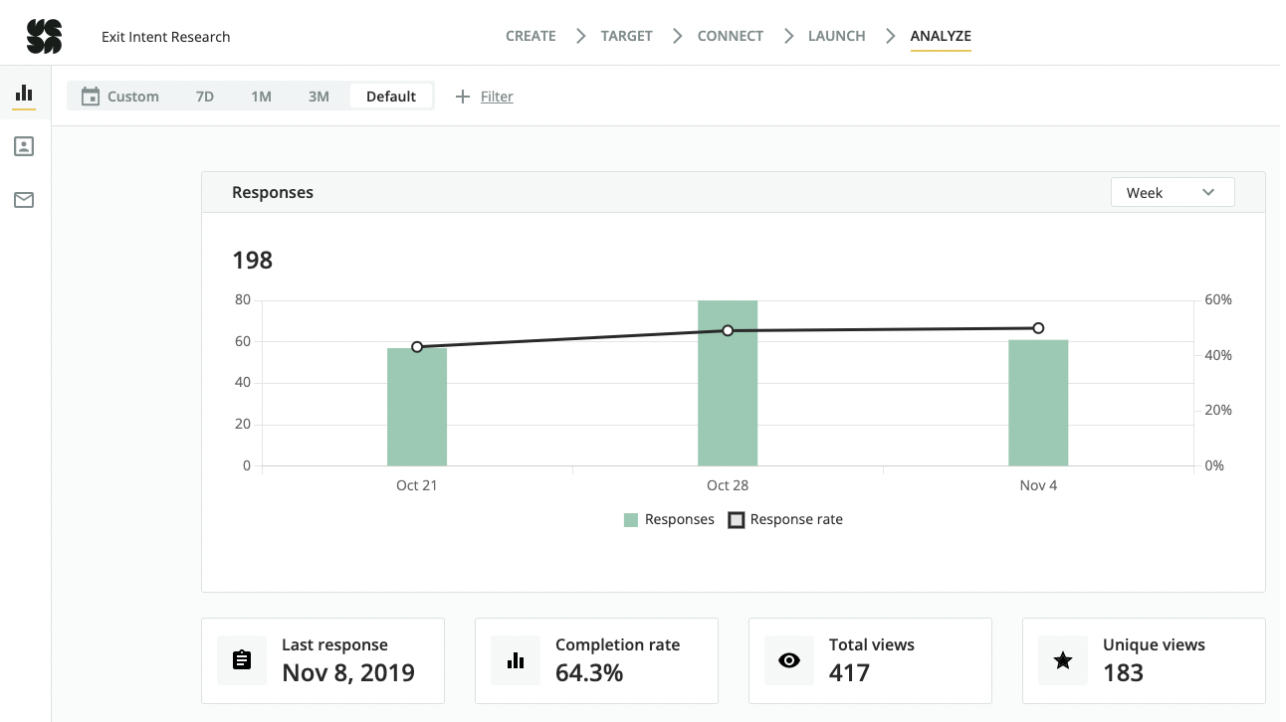Select the Custom date range picker
Image resolution: width=1286 pixels, height=722 pixels.
pyautogui.click(x=132, y=96)
